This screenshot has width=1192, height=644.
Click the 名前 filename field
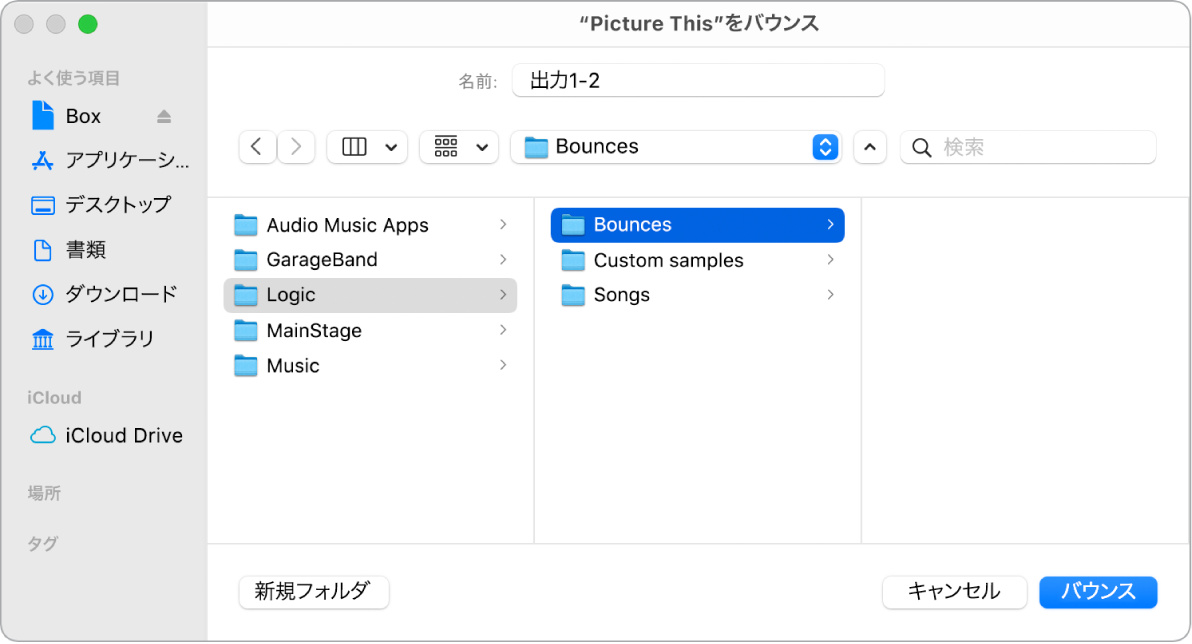[x=697, y=79]
